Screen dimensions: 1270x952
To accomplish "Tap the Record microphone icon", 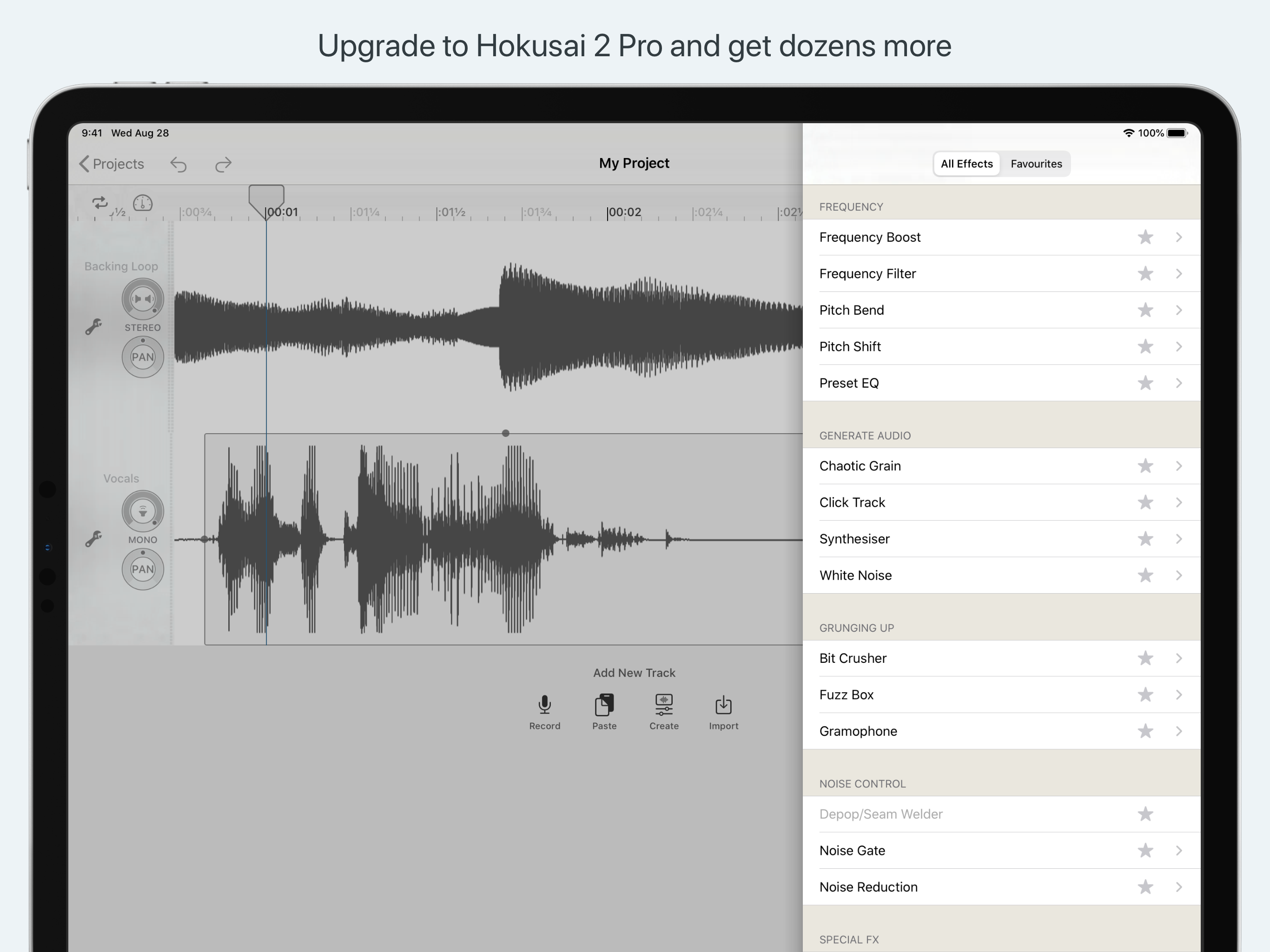I will click(544, 705).
